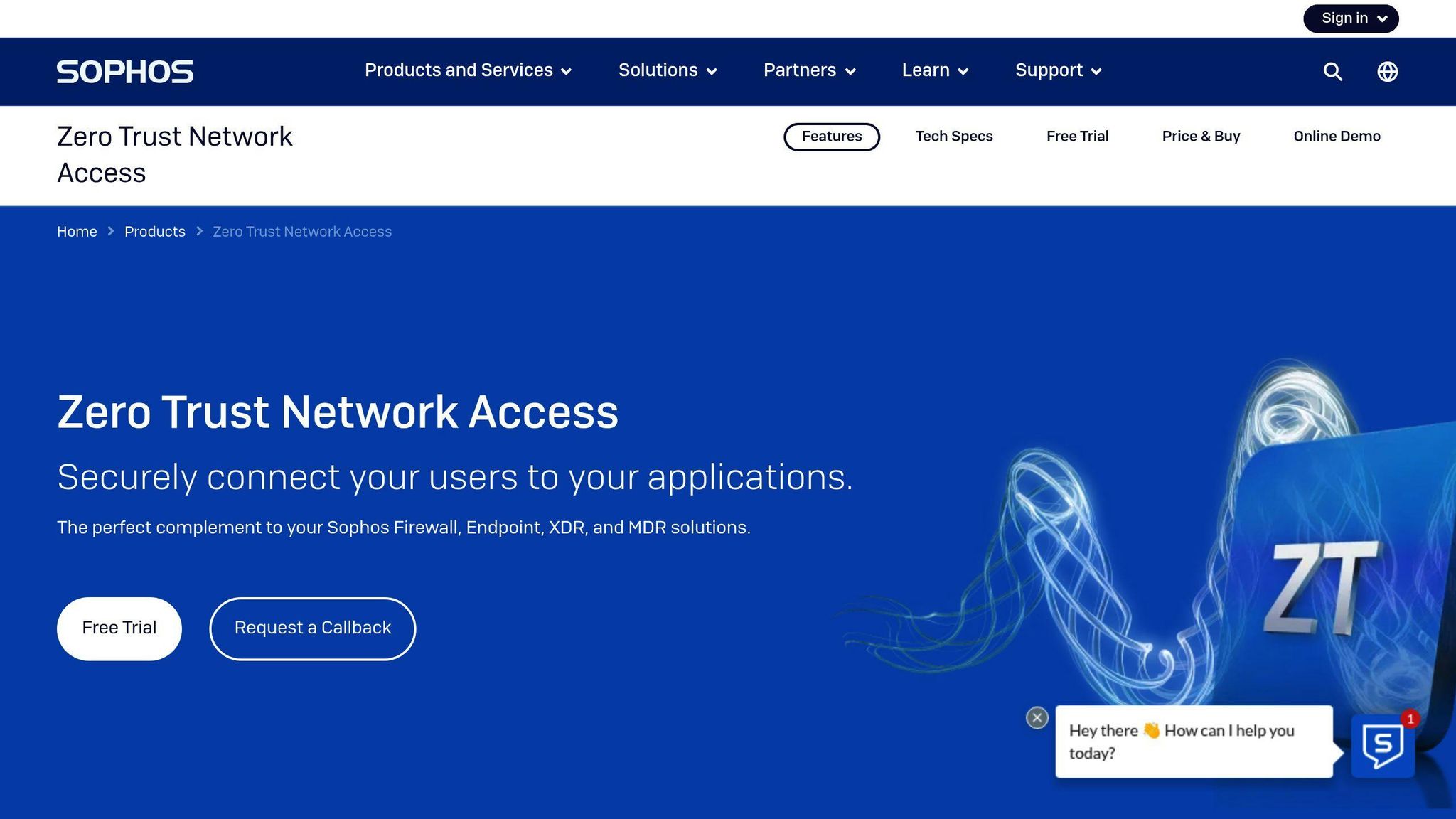Viewport: 1456px width, 819px height.
Task: Go to the Price & Buy tab
Action: pos(1201,136)
